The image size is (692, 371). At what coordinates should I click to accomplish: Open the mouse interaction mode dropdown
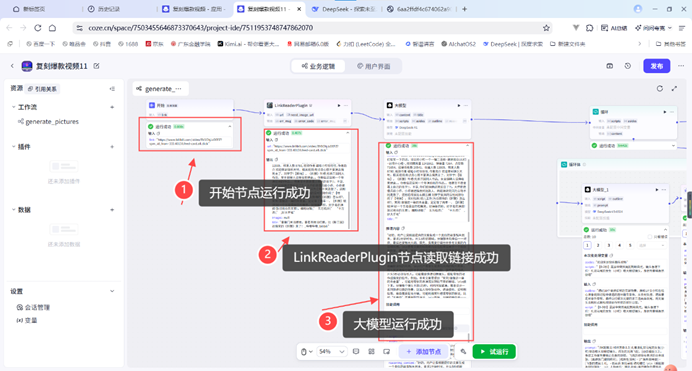click(x=306, y=352)
